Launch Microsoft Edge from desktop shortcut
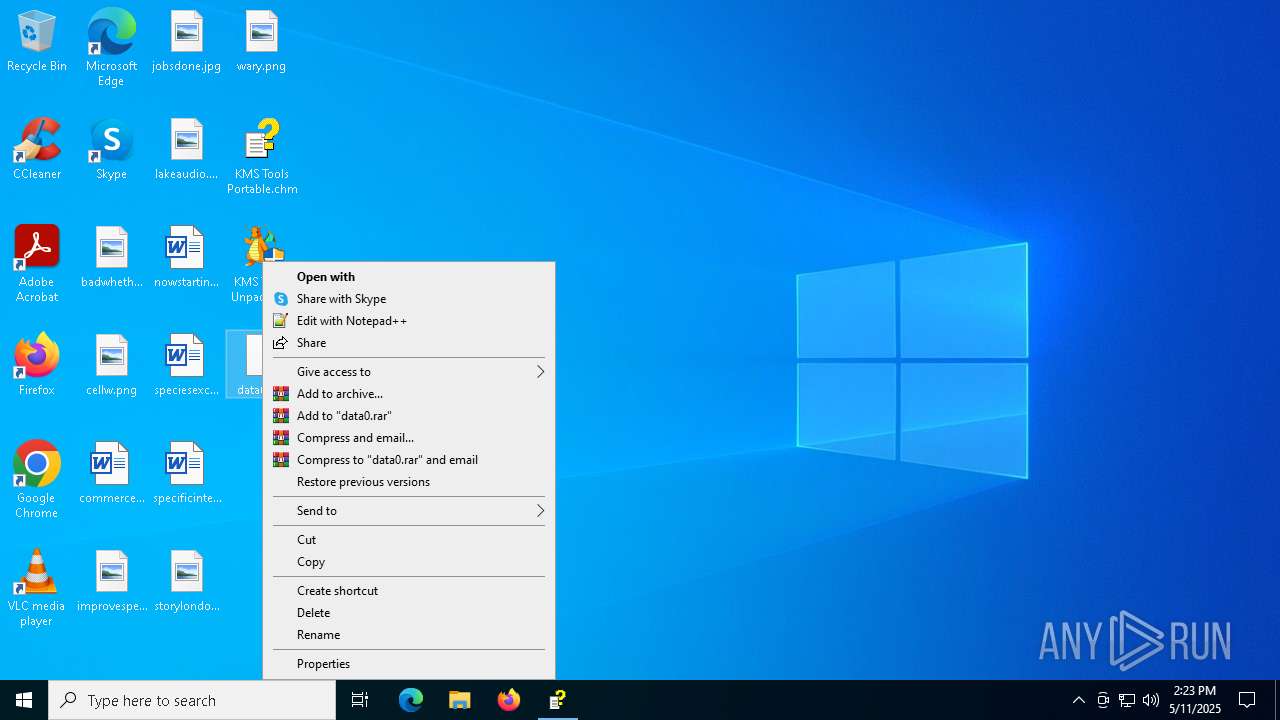This screenshot has height=720, width=1280. (111, 48)
